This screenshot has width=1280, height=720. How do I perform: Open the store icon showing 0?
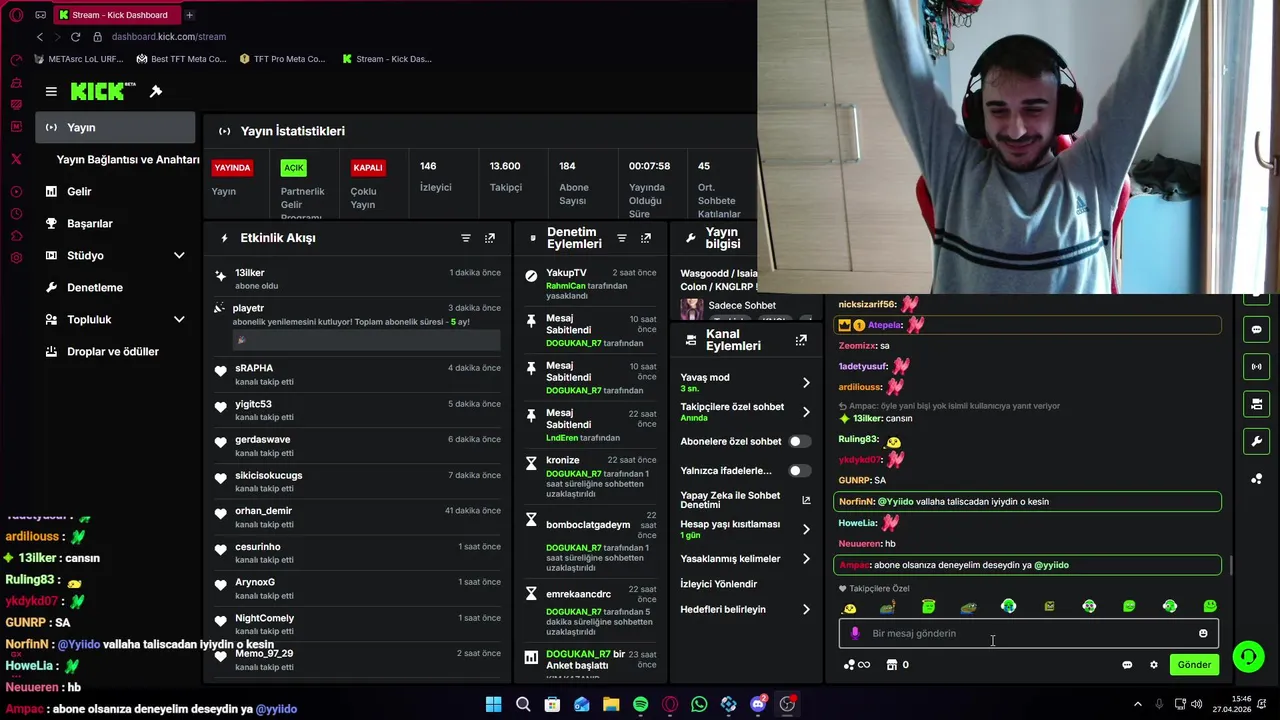click(x=897, y=665)
